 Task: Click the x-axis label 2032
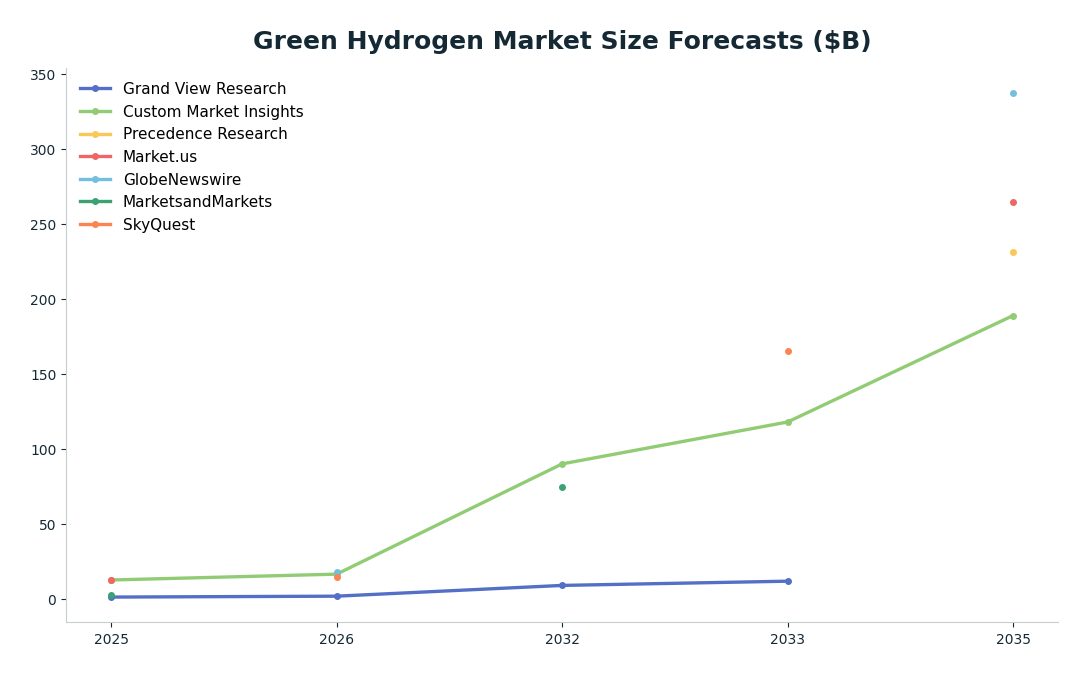[x=562, y=640]
